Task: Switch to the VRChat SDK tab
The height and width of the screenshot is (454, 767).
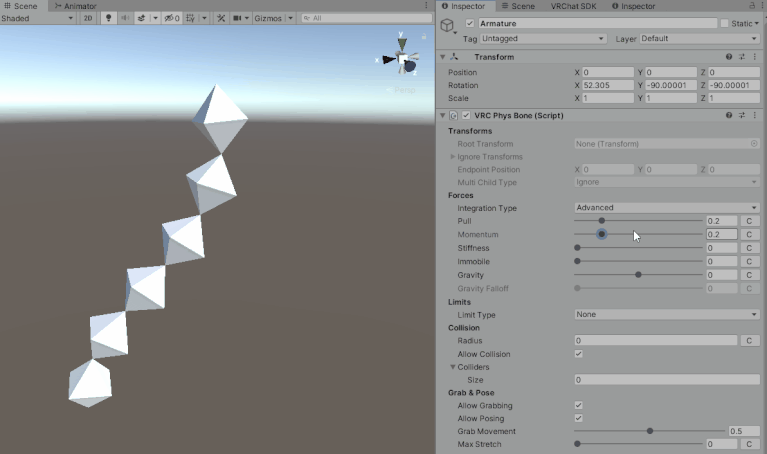Action: click(573, 6)
